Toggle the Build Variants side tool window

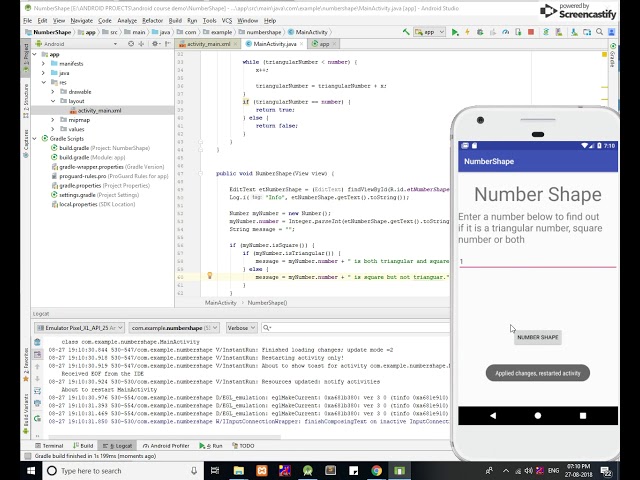click(26, 413)
